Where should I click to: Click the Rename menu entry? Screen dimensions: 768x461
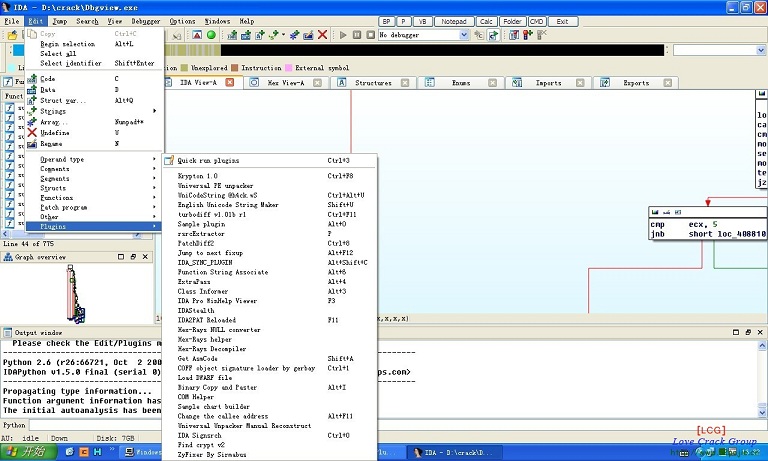click(50, 144)
